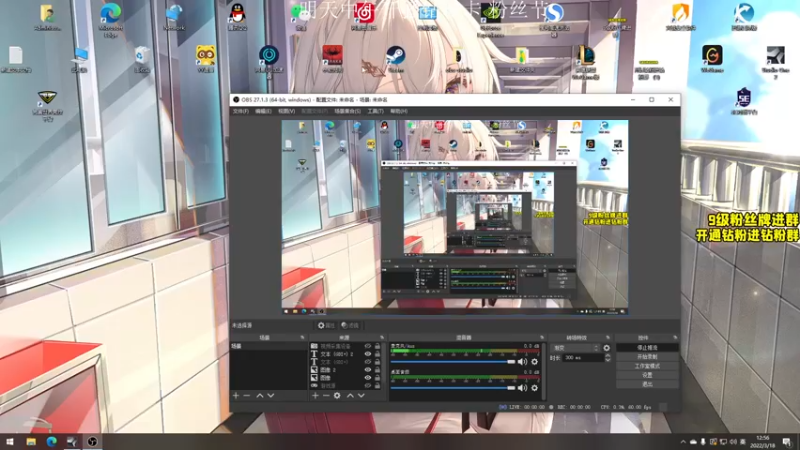This screenshot has width=800, height=450.
Task: Remove the selected scene with the minus icon
Action: (247, 395)
